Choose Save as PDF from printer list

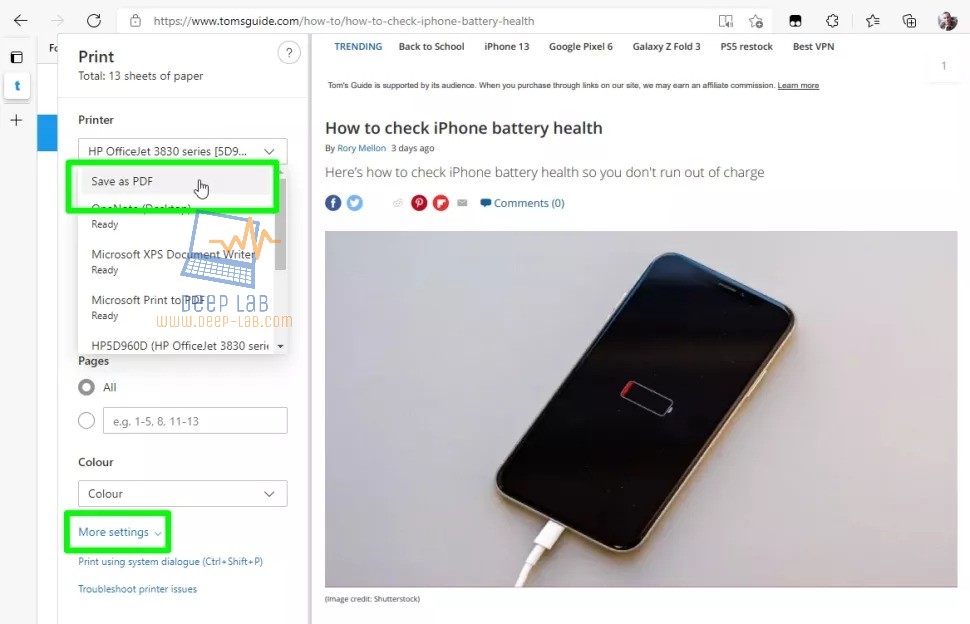[178, 181]
